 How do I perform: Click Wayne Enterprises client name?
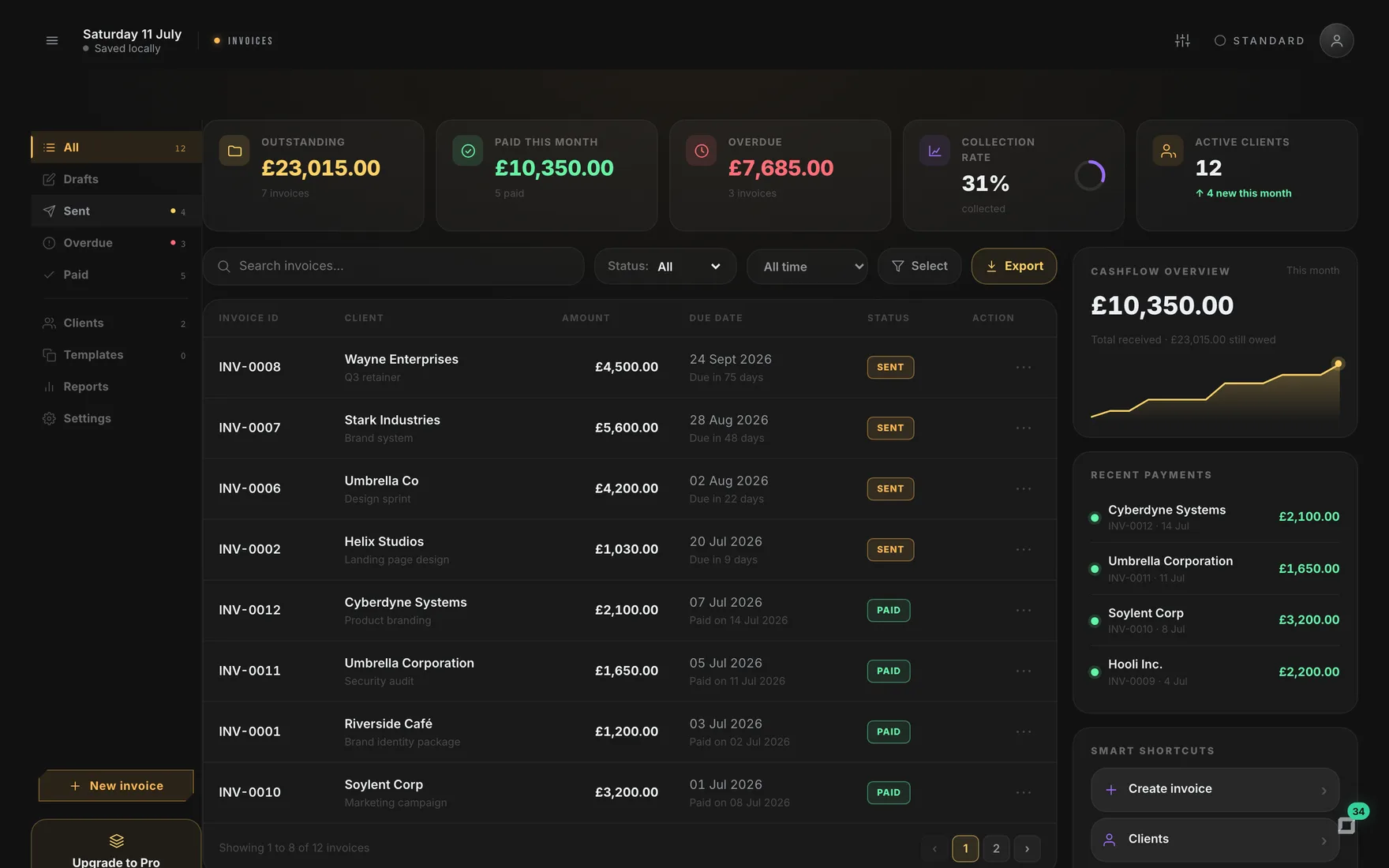click(x=401, y=359)
